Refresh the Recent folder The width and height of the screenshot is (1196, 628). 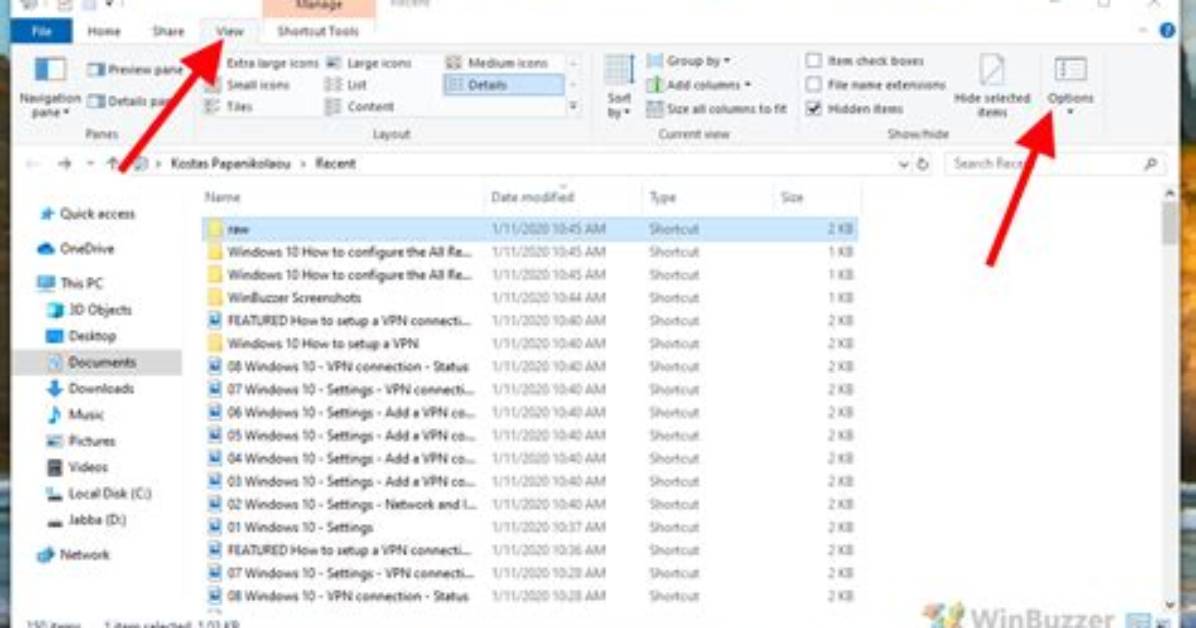(x=923, y=163)
